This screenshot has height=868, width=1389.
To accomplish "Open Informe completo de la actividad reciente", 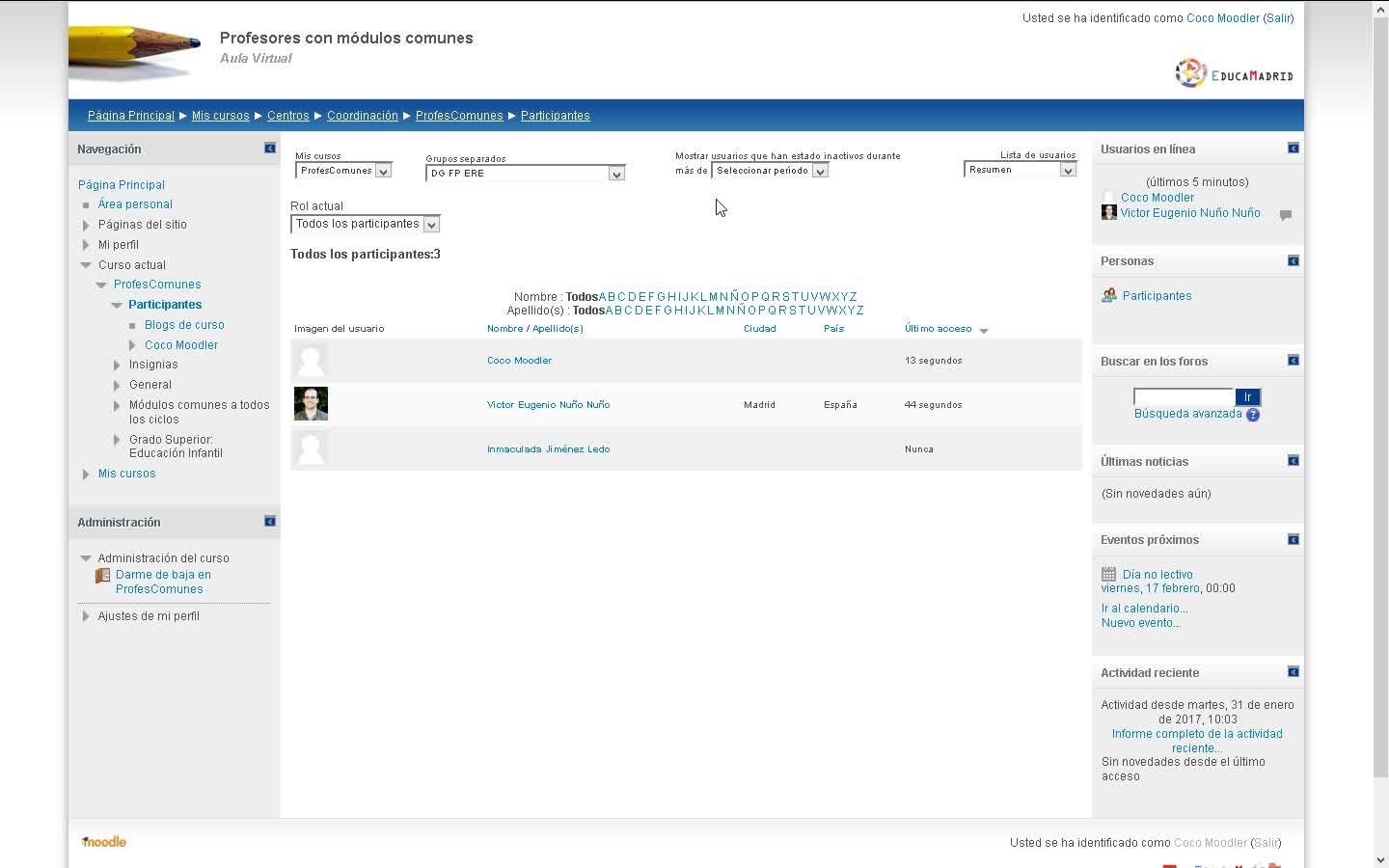I will click(x=1197, y=741).
